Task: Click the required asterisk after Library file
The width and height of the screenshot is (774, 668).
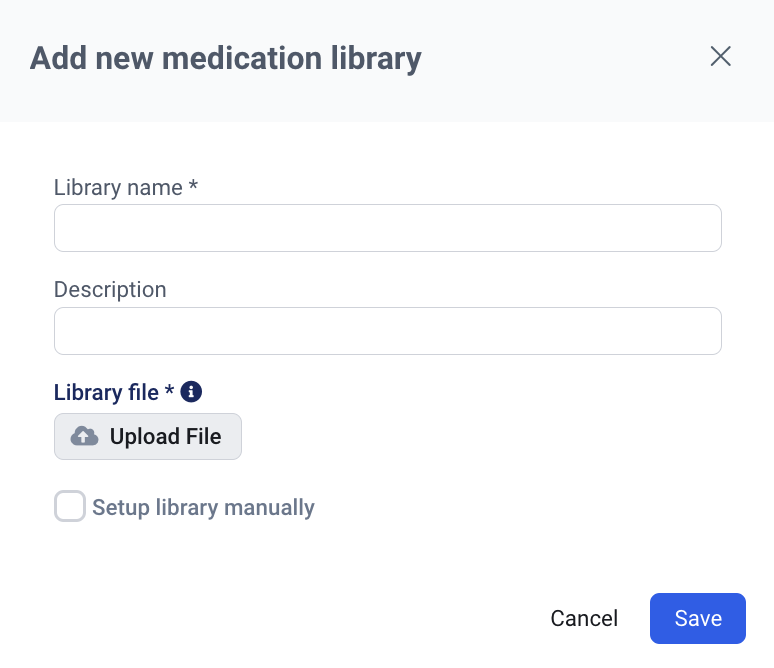Action: coord(169,391)
